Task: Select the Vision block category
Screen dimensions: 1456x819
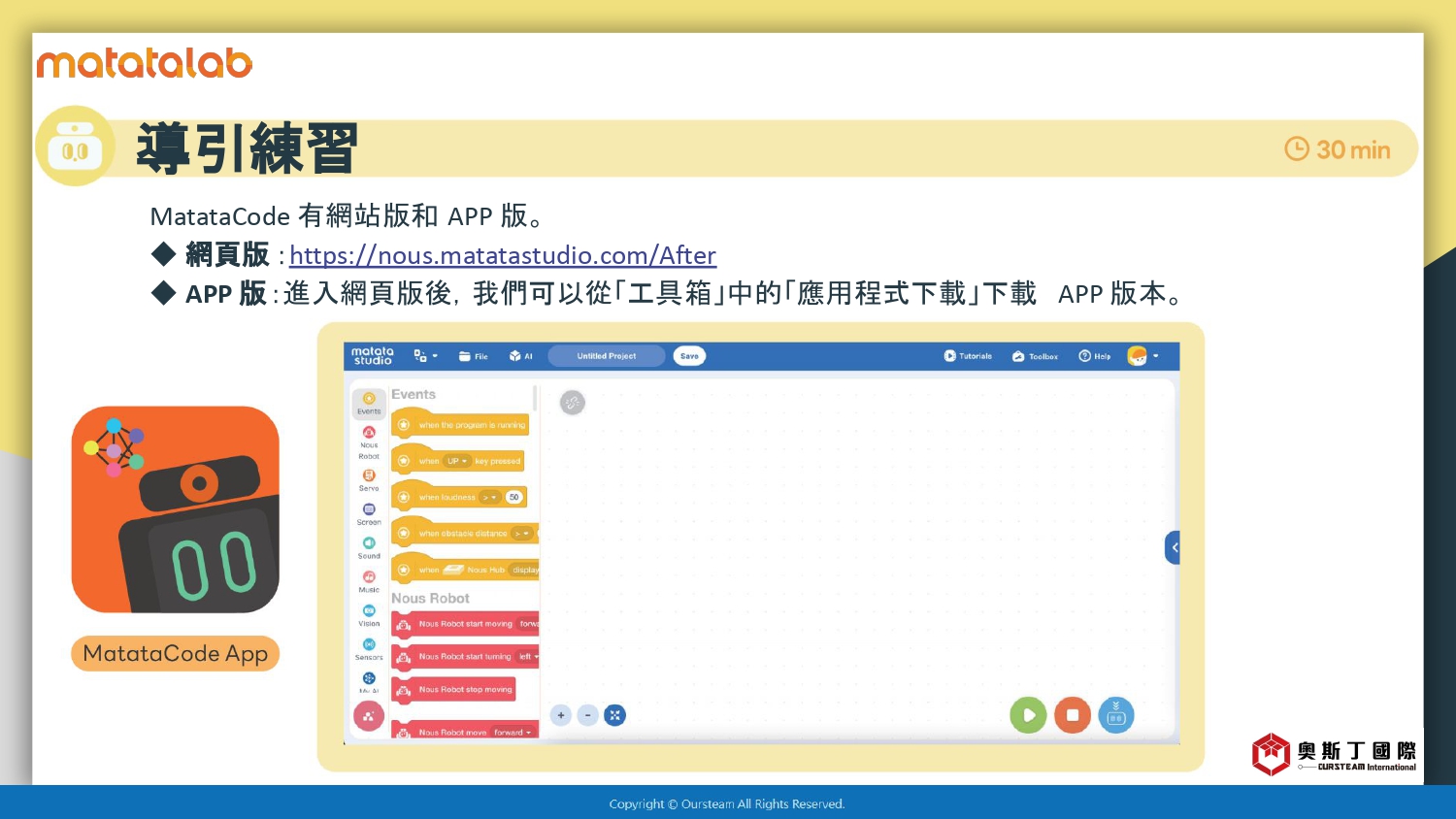Action: (x=369, y=616)
